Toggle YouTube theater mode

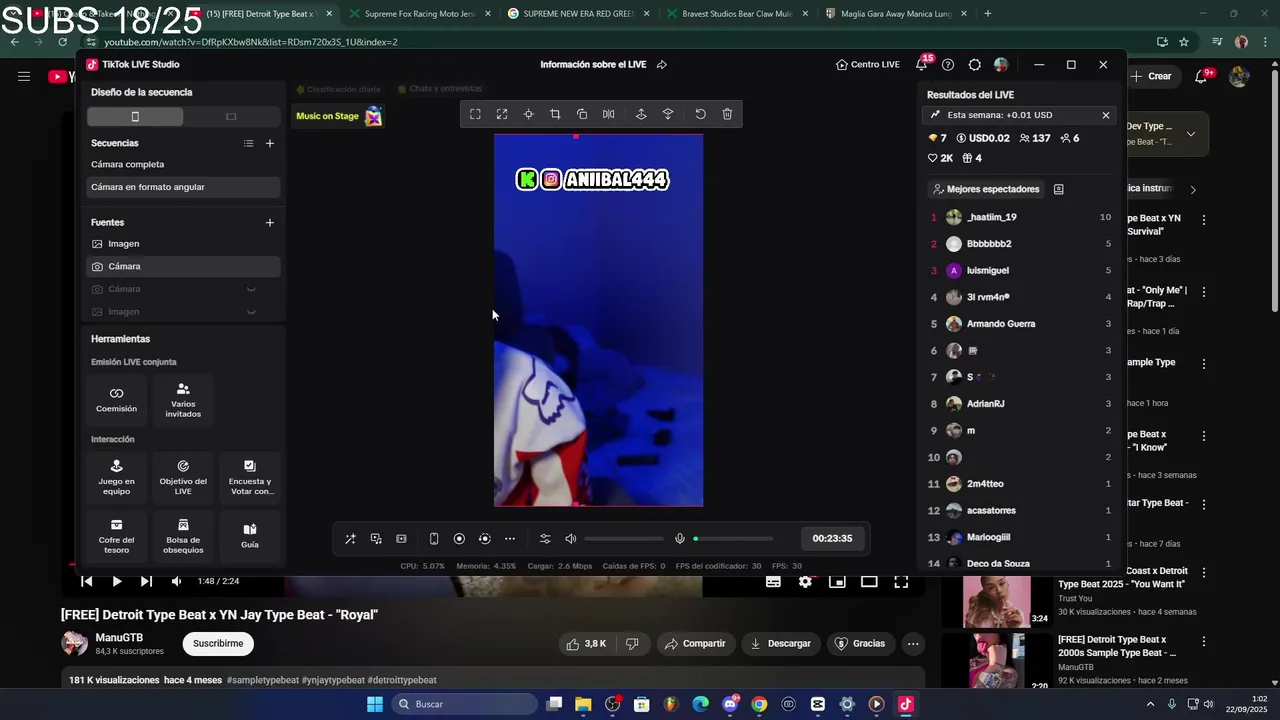pyautogui.click(x=869, y=581)
